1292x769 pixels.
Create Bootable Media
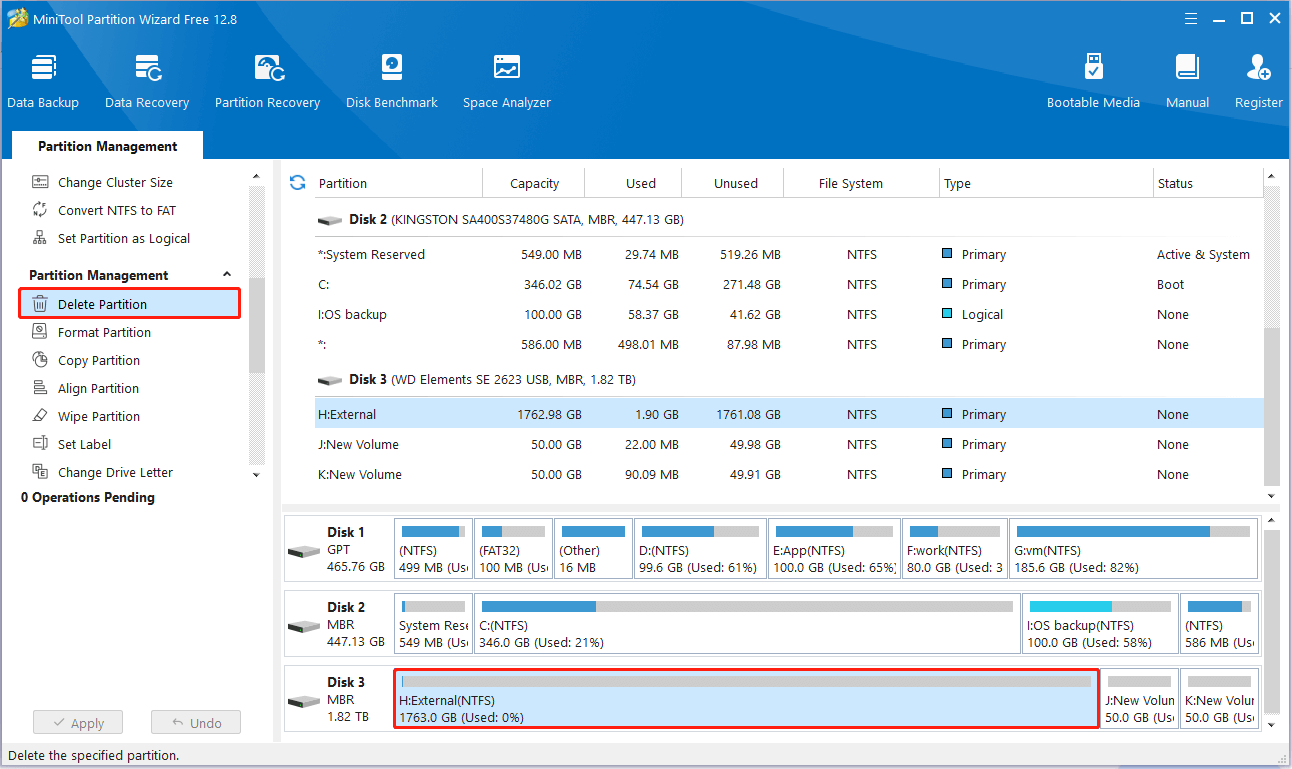point(1093,82)
